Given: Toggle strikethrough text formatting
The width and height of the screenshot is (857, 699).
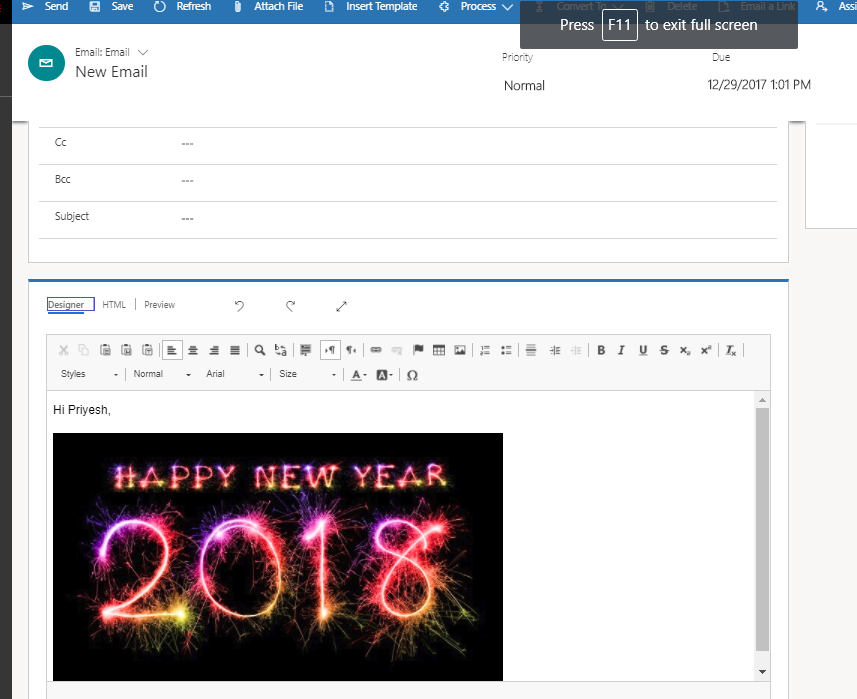Looking at the screenshot, I should tap(664, 350).
